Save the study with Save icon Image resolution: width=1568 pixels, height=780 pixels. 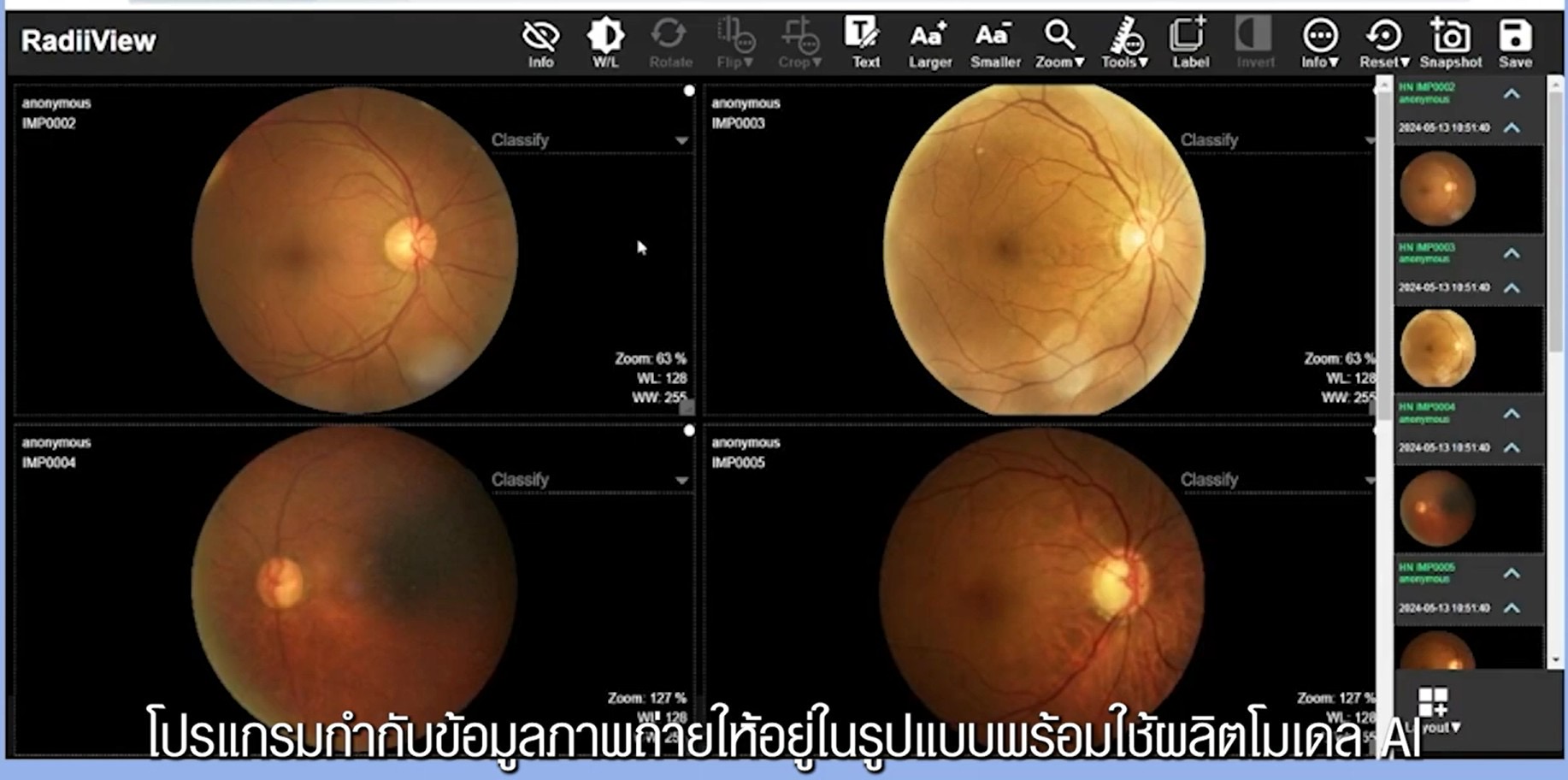1515,43
